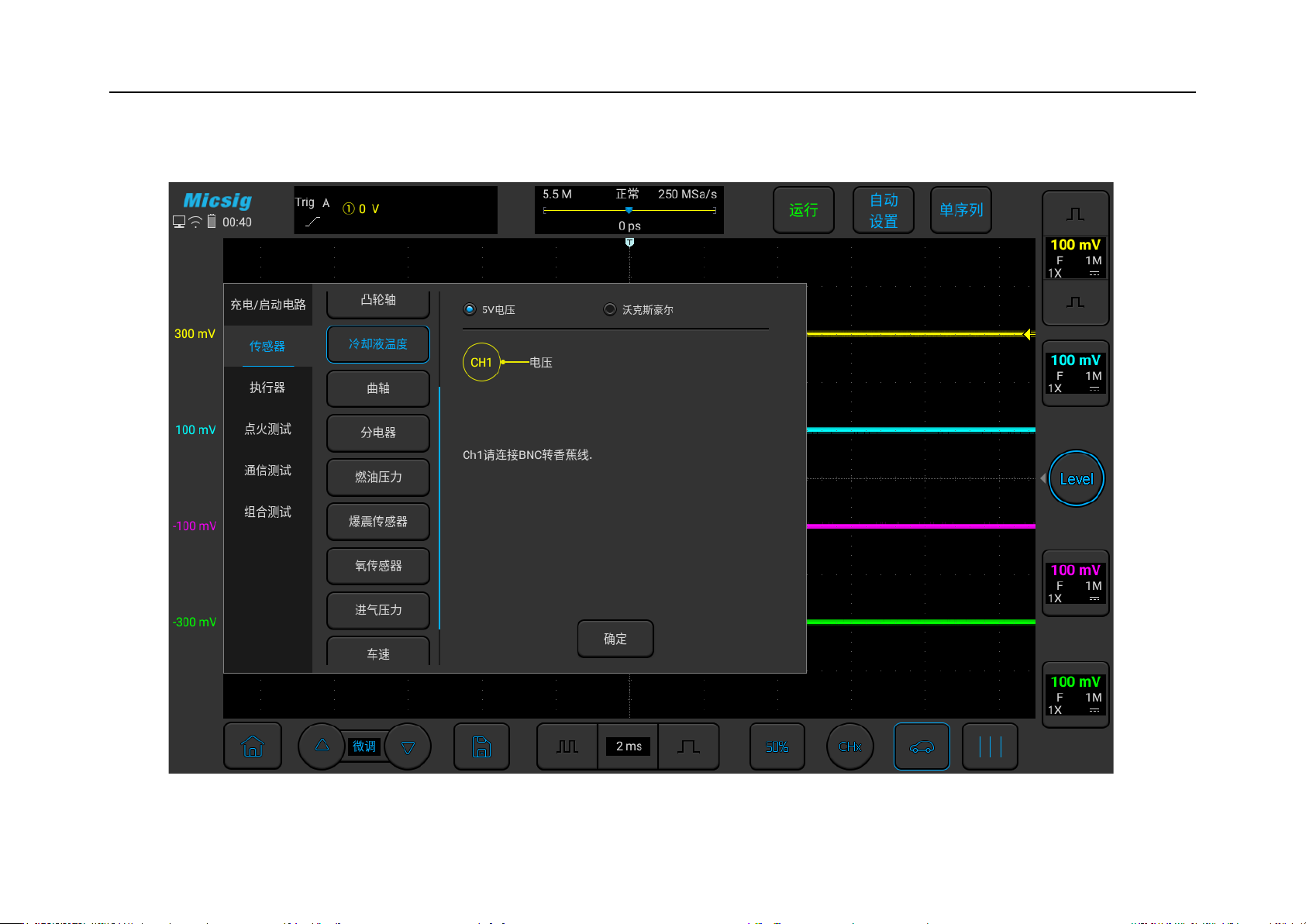This screenshot has height=924, width=1306.
Task: Tap the memory position slider bar
Action: [x=629, y=210]
